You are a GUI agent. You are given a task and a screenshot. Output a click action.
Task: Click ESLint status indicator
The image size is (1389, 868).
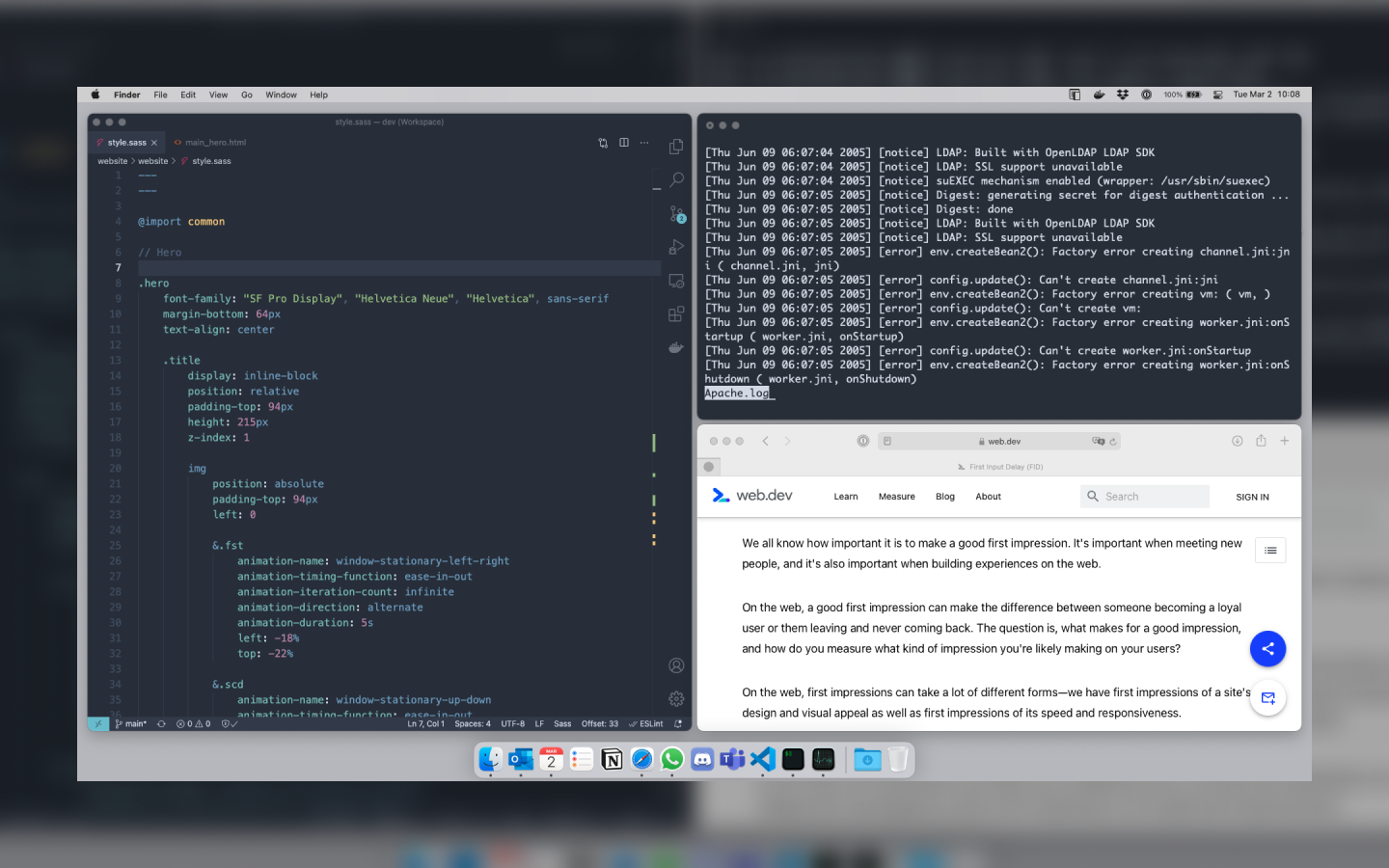646,723
